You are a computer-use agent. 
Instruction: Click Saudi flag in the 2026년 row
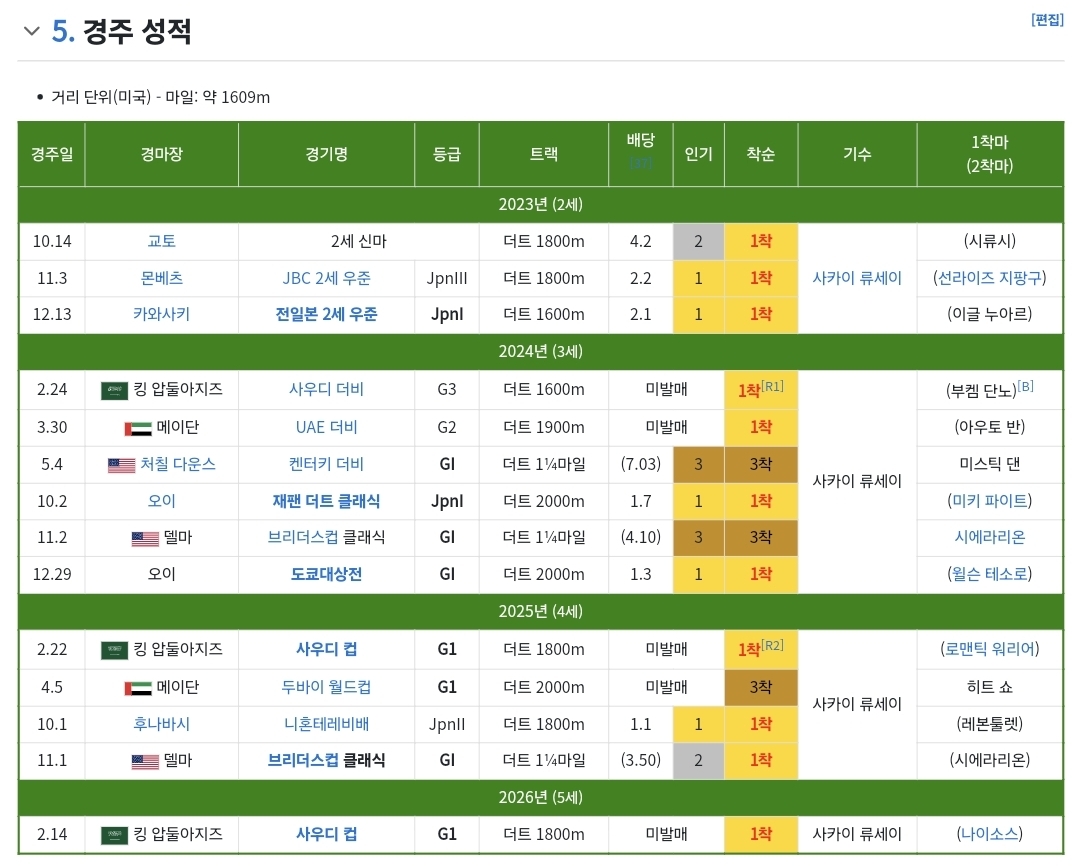[114, 835]
